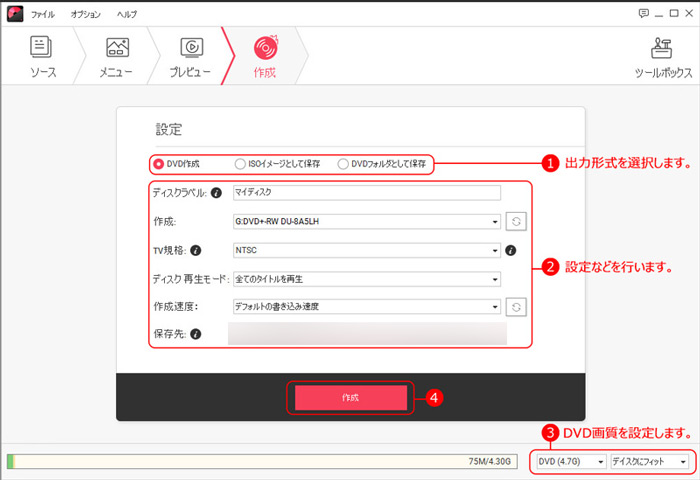The width and height of the screenshot is (700, 480).
Task: Open the ファイル menu
Action: pos(43,14)
